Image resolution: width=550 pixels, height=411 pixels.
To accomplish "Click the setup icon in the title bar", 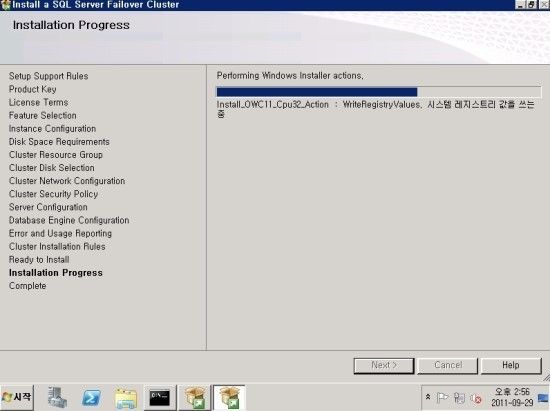I will click(5, 5).
